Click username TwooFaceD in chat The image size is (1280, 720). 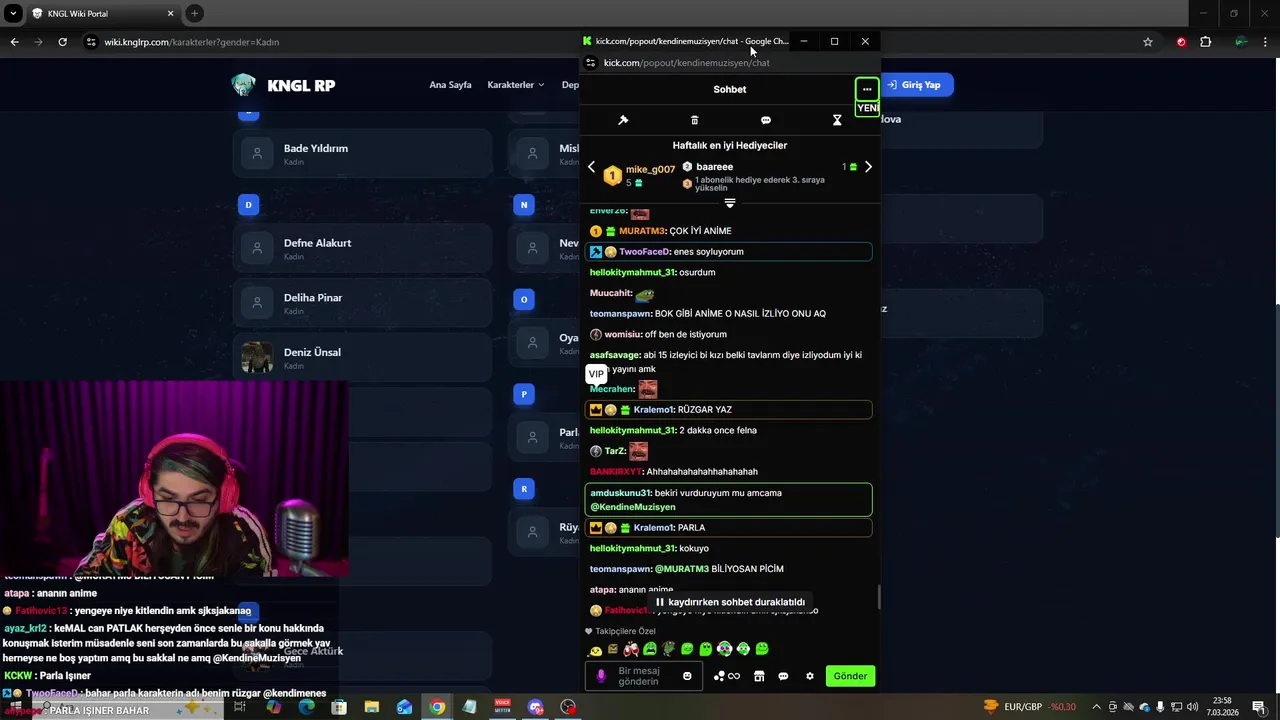pyautogui.click(x=645, y=252)
